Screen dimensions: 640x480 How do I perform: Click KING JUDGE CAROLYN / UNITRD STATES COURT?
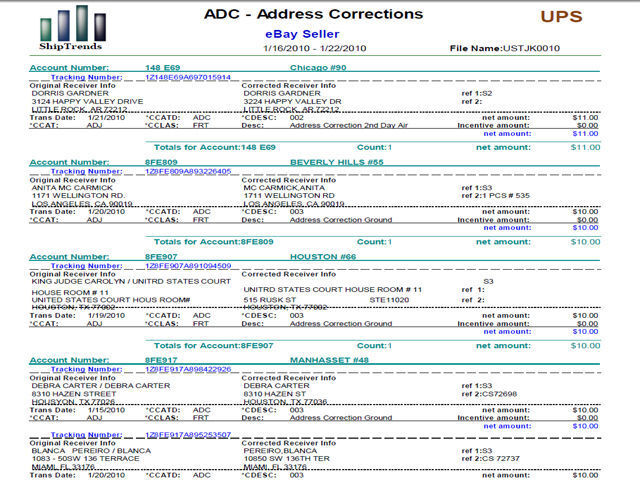point(131,282)
